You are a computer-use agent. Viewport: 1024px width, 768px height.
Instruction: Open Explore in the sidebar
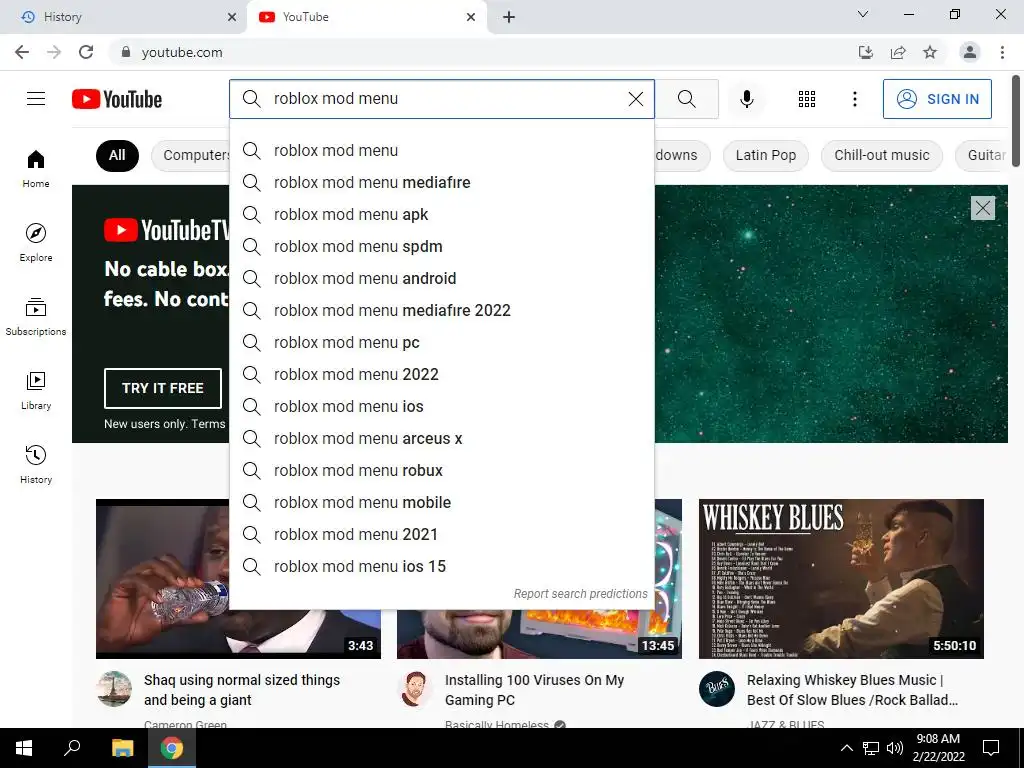(x=36, y=243)
